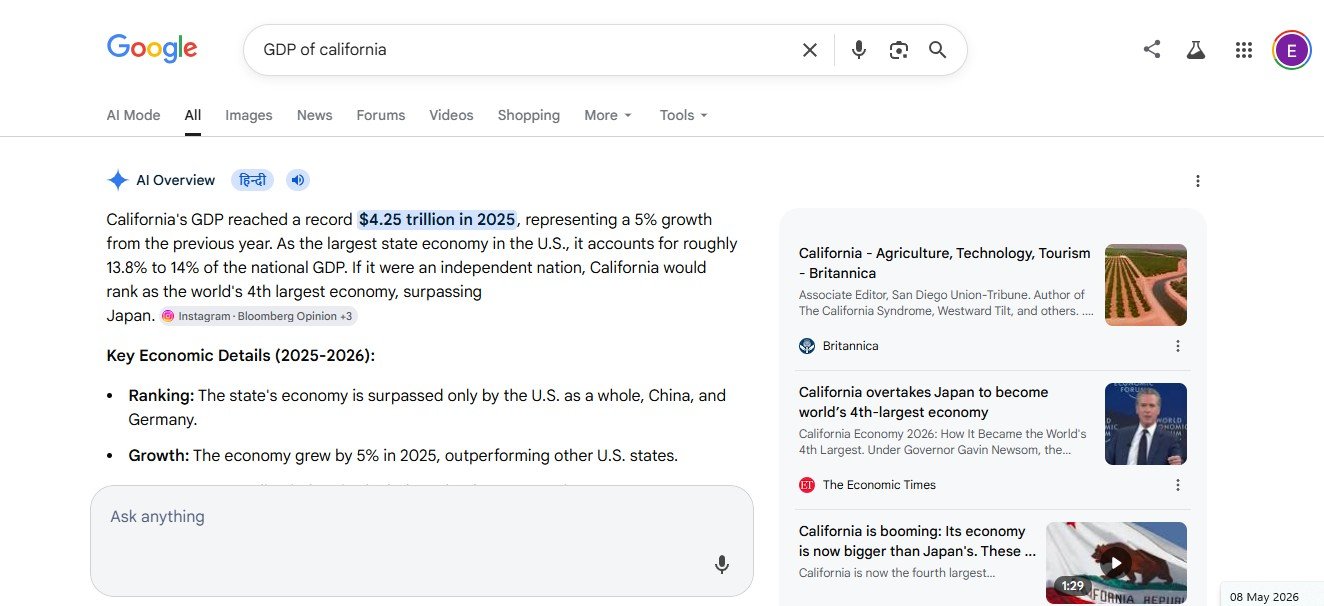Open Britannica California Agriculture Technology Tourism article
Screen dimensions: 1324x606
click(944, 263)
